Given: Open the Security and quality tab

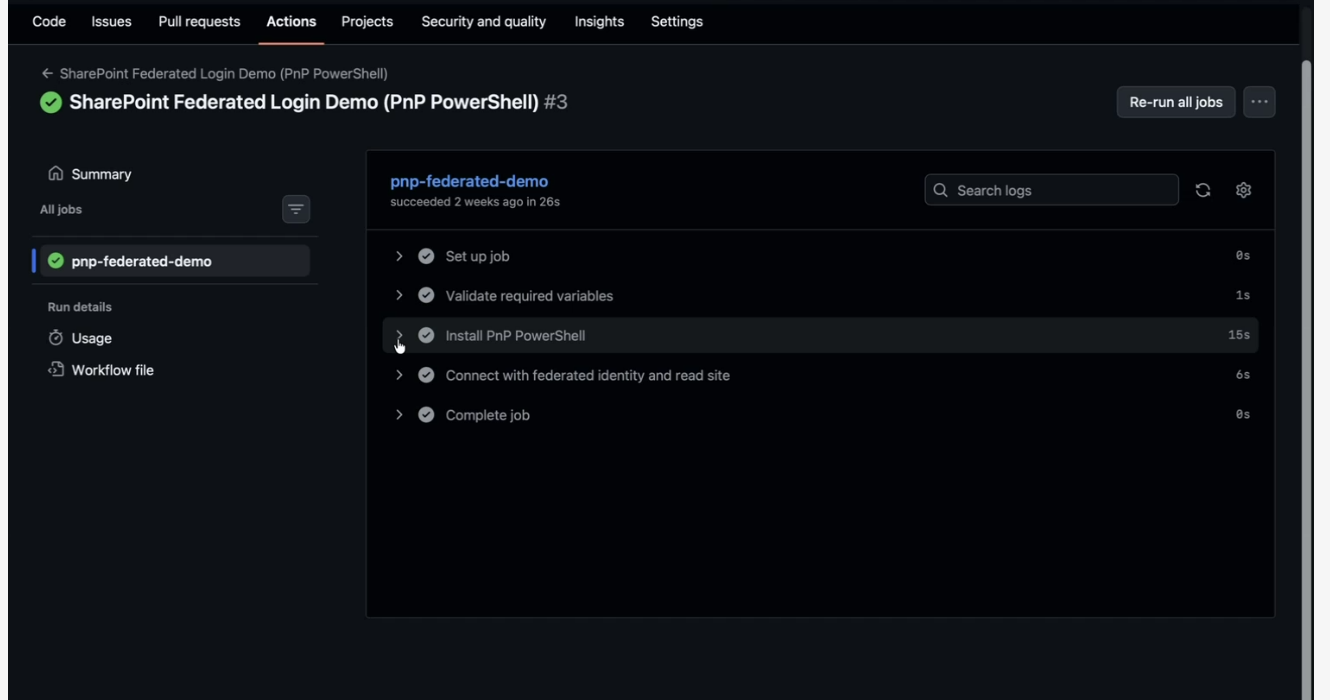Looking at the screenshot, I should tap(484, 21).
